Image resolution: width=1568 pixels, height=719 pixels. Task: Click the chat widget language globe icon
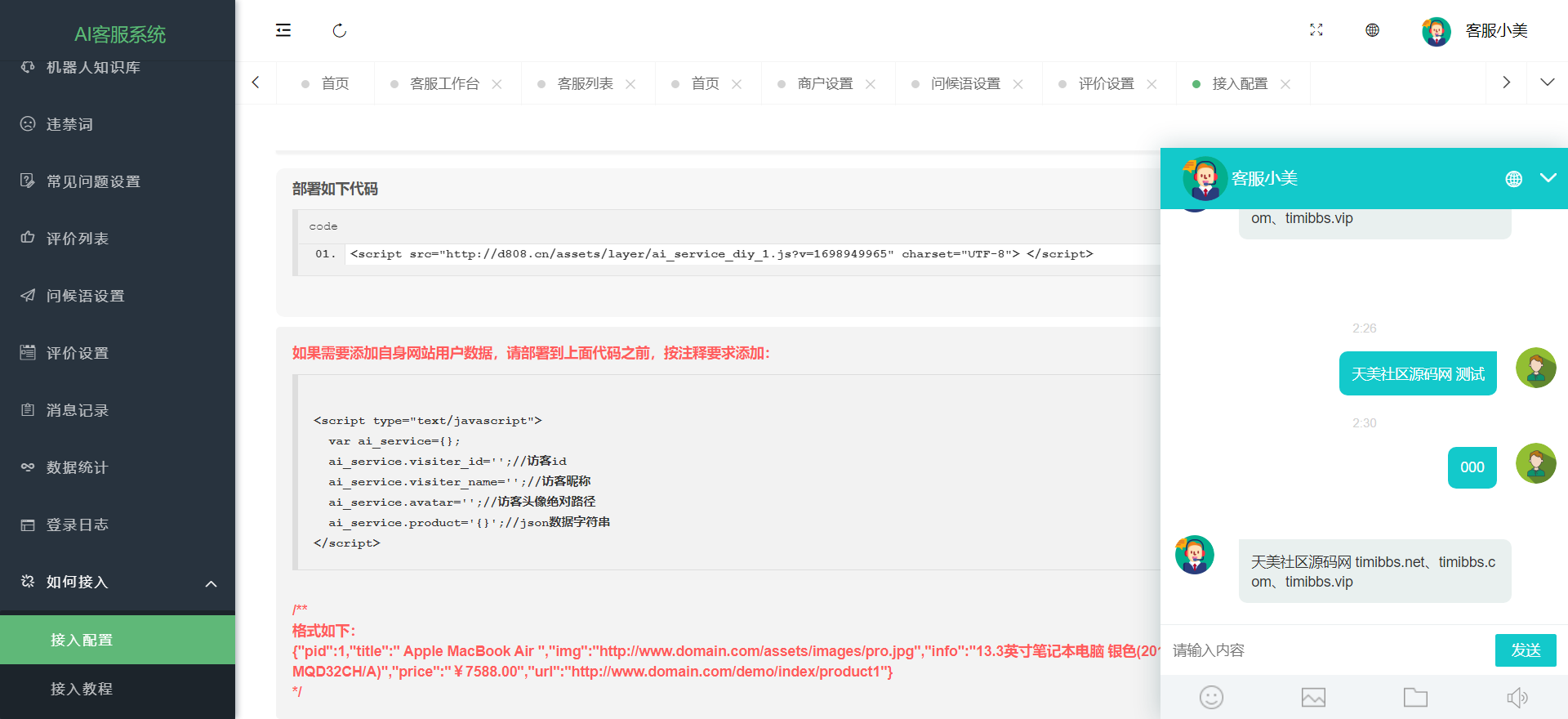pos(1513,179)
